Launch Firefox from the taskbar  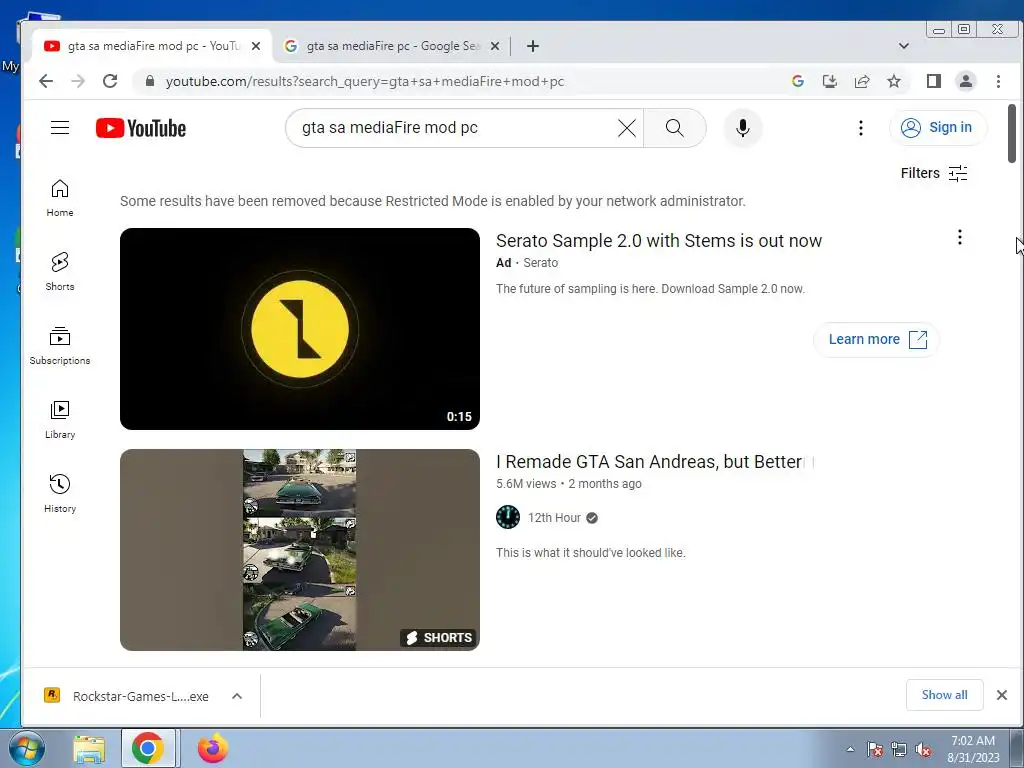213,749
